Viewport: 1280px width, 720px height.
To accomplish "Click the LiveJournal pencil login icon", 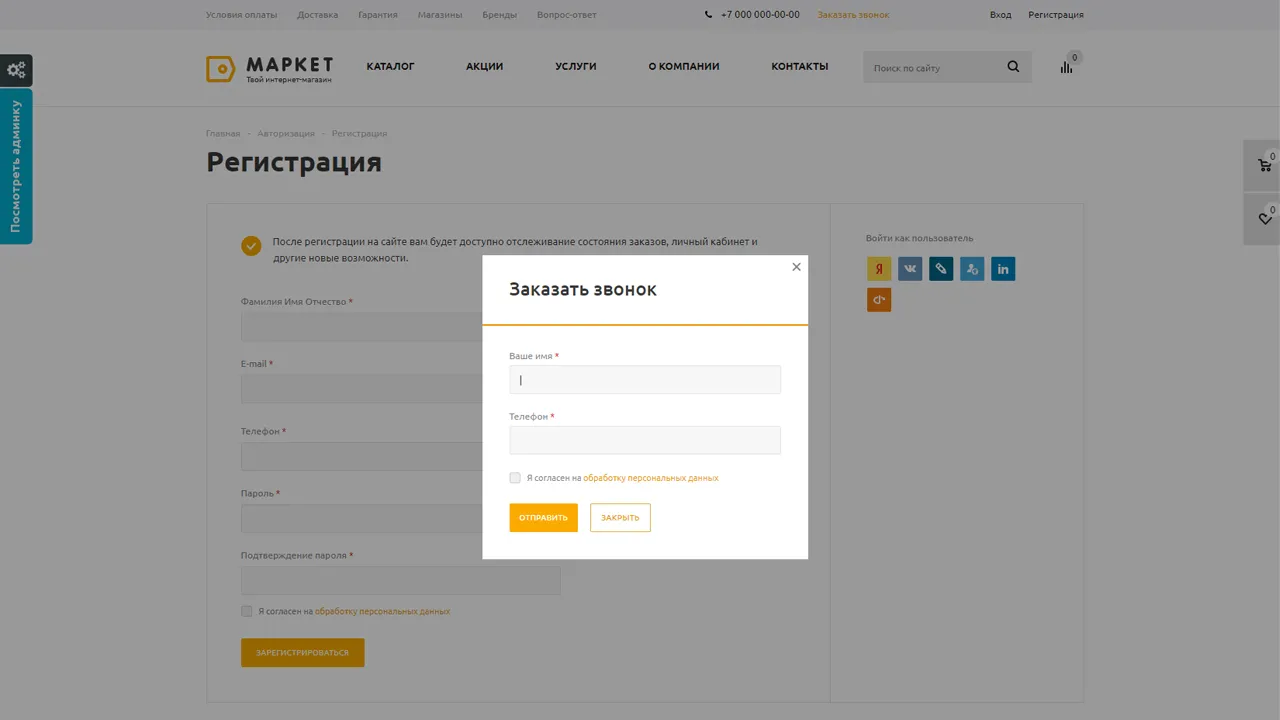I will (x=941, y=269).
